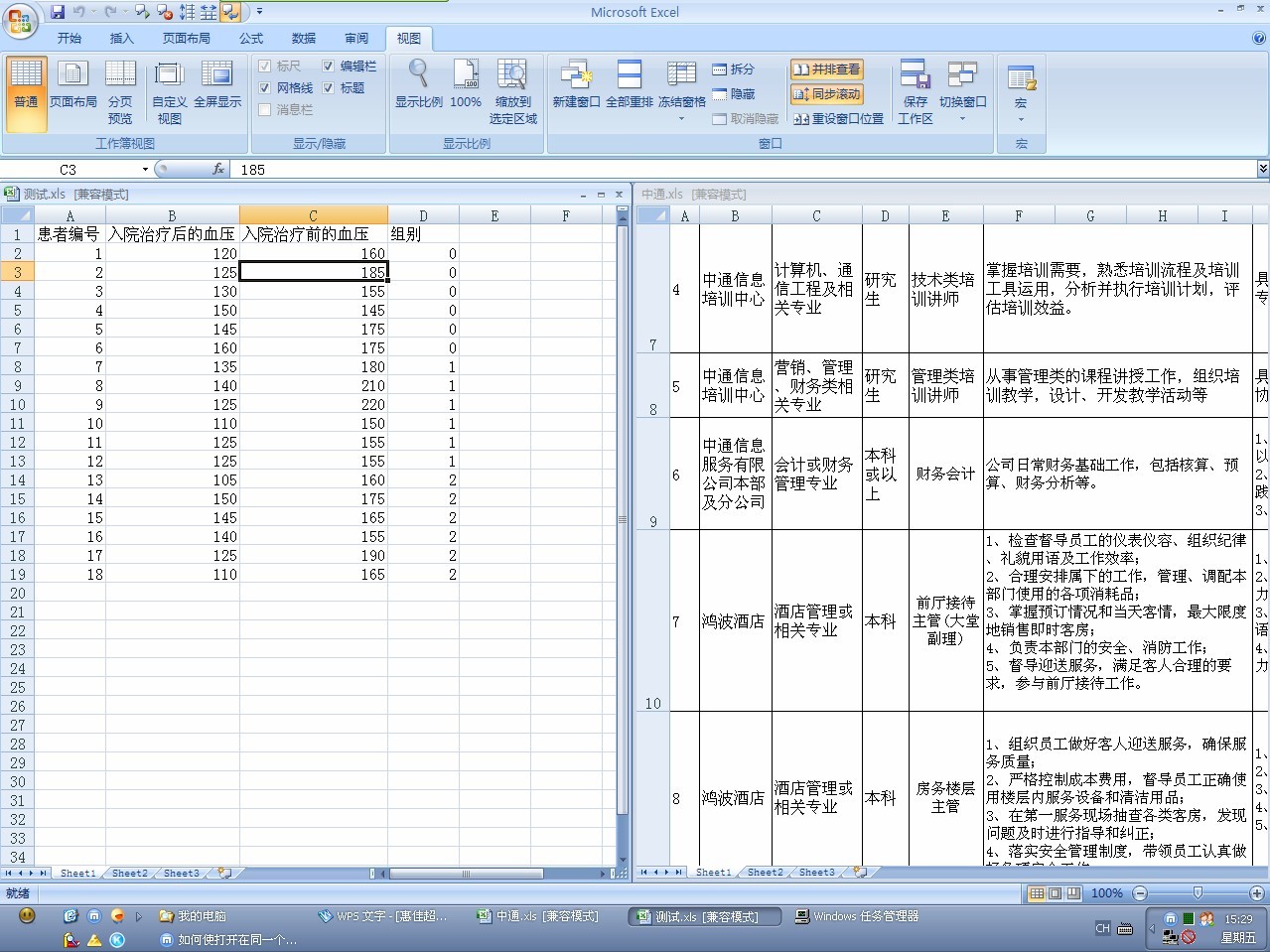Open the Page Layout (页面布局) ribbon tab
Viewport: 1270px width, 952px height.
187,38
